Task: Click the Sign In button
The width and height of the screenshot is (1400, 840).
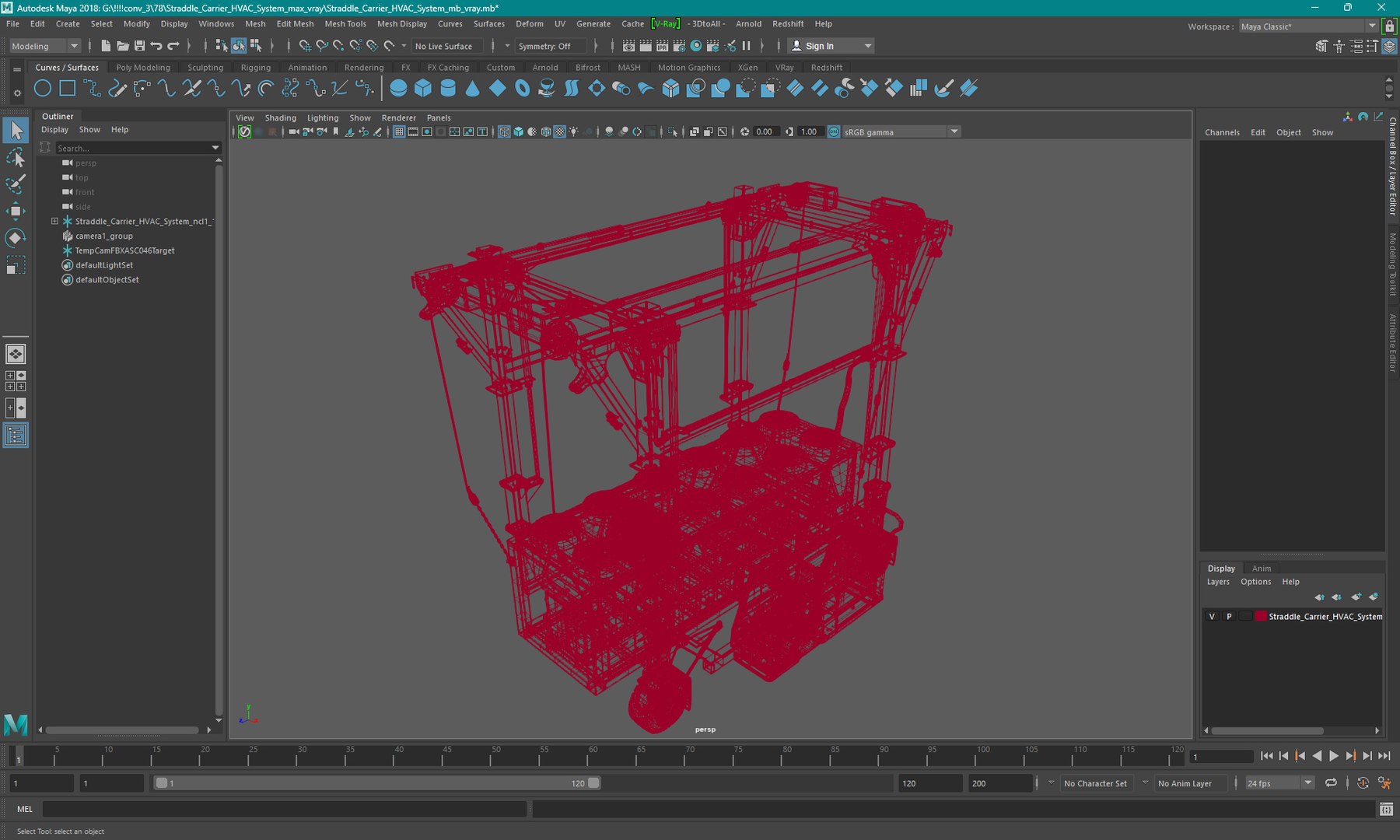Action: coord(819,46)
